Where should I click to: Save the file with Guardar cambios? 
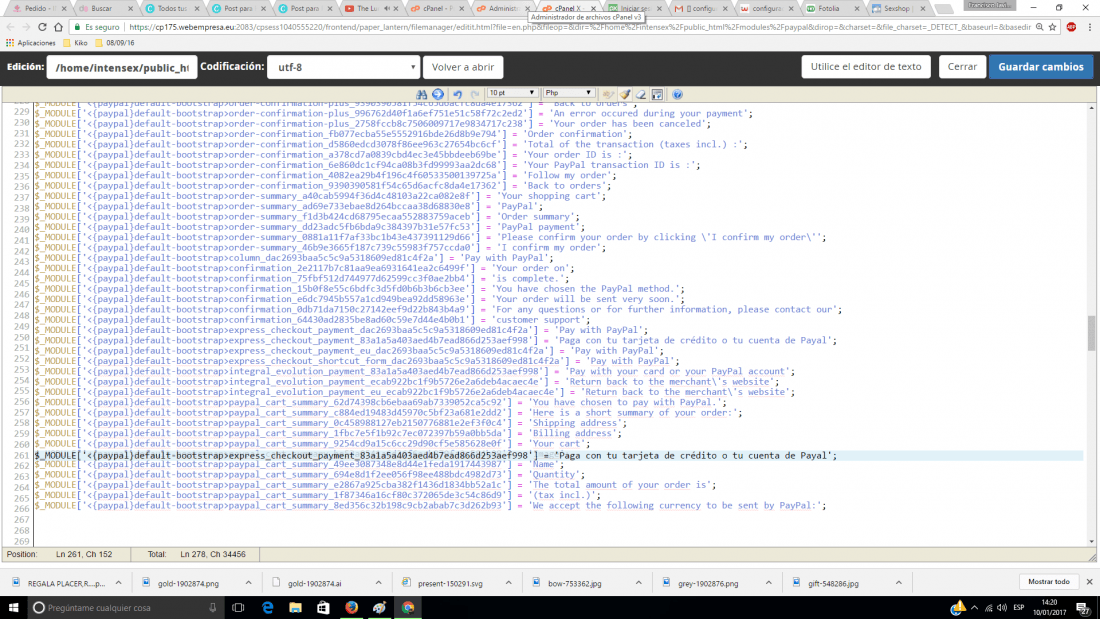(x=1040, y=67)
